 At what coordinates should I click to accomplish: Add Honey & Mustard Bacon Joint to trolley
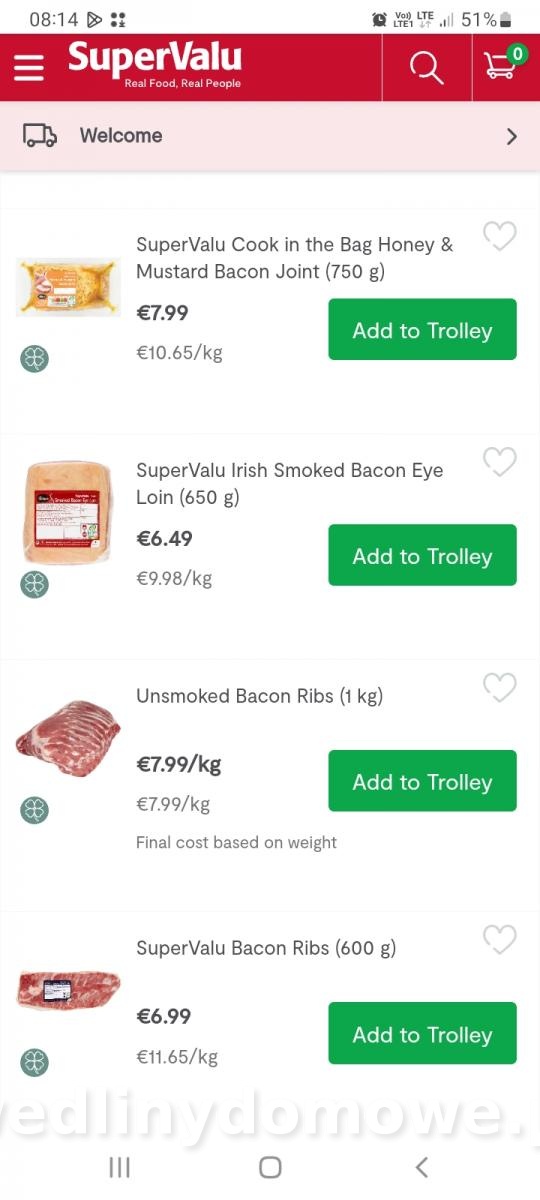pos(423,330)
